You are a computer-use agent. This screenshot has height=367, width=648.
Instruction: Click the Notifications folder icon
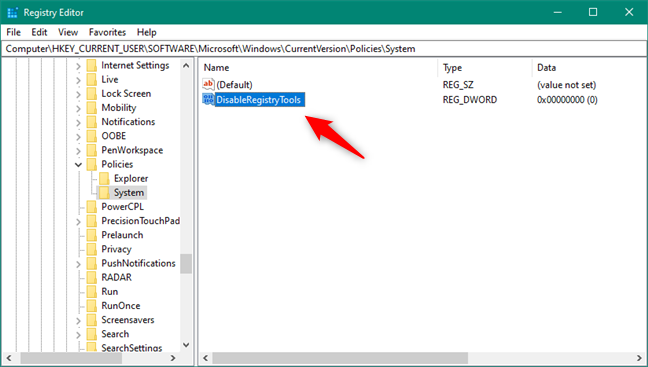coord(92,122)
